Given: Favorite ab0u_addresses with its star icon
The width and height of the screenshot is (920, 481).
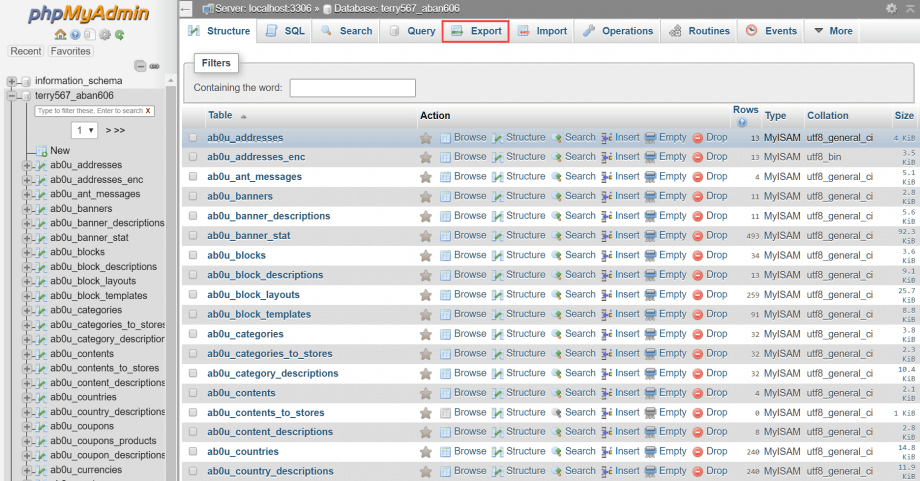Looking at the screenshot, I should tap(426, 138).
